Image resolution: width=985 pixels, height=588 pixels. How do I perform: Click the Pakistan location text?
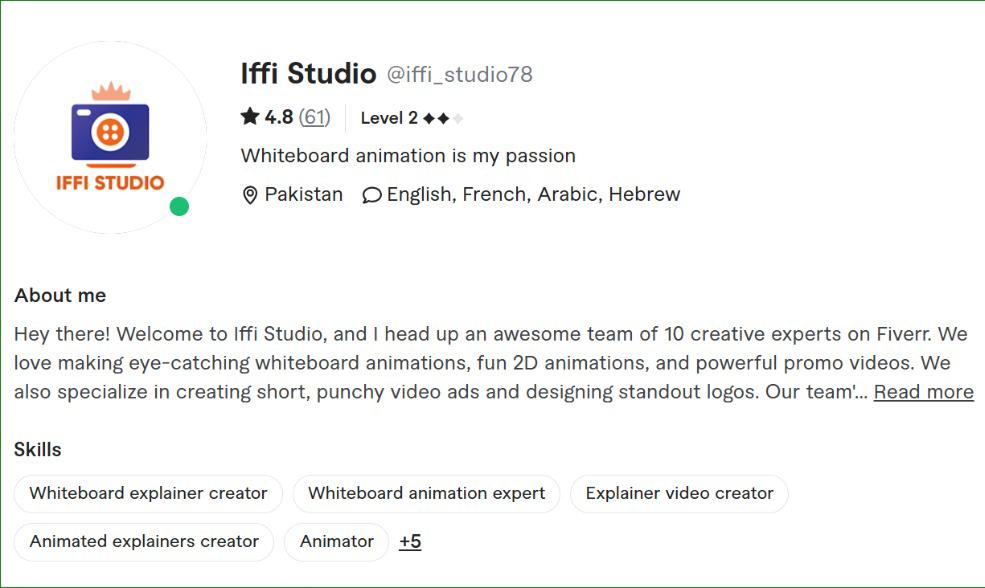point(303,194)
